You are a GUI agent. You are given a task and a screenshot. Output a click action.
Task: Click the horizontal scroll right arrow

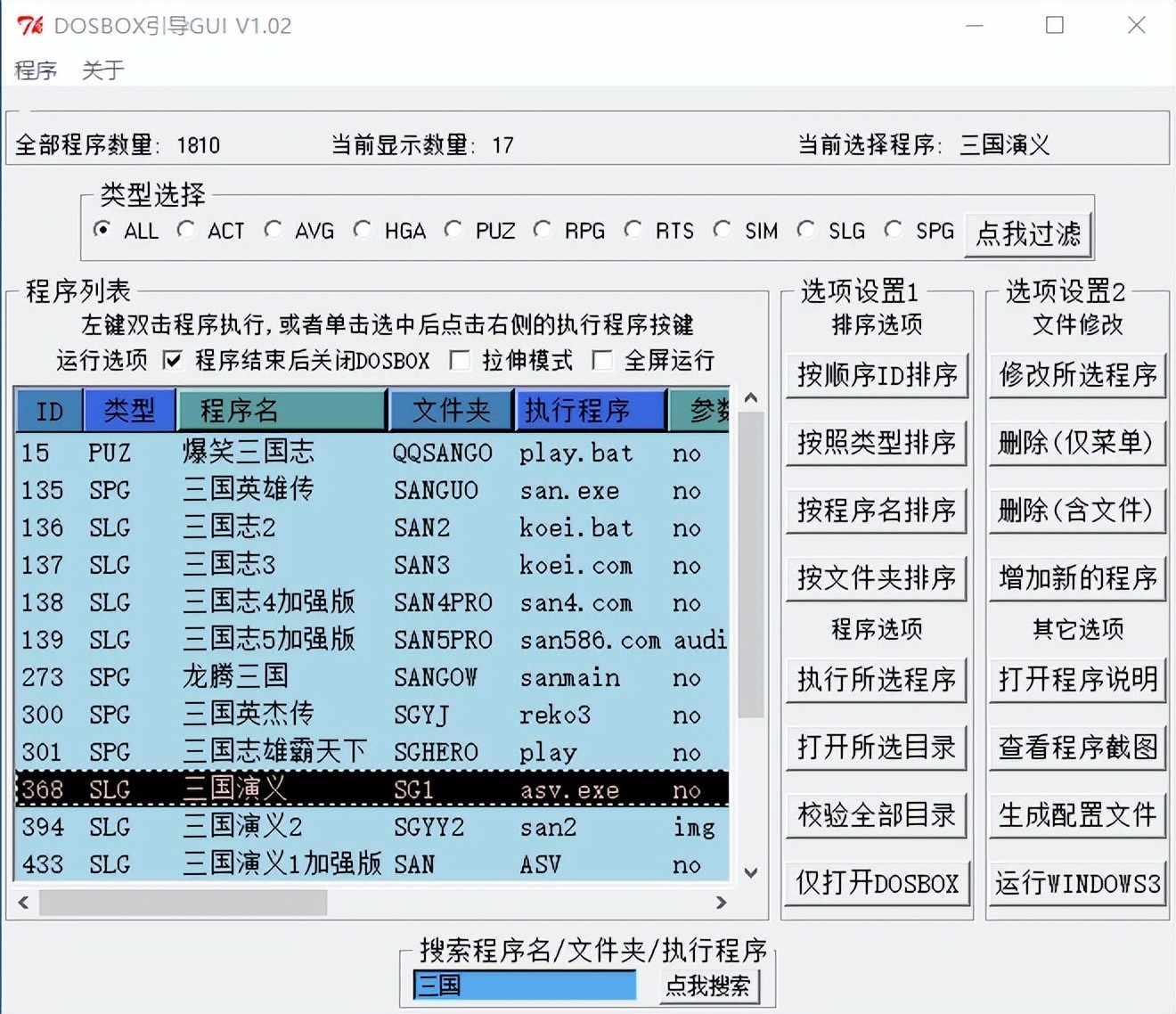point(721,903)
